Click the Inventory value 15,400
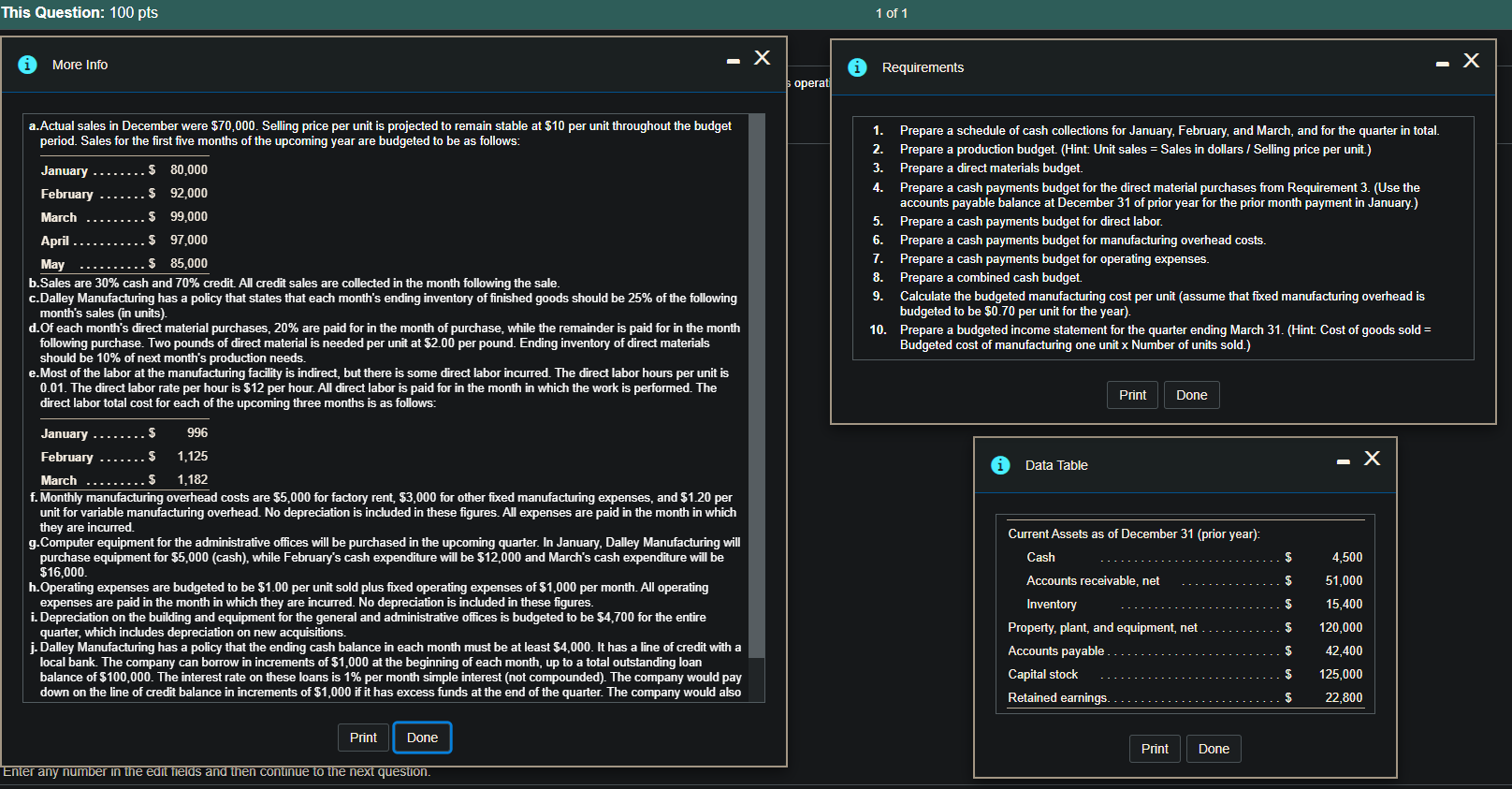Viewport: 1512px width, 789px height. (x=1344, y=604)
